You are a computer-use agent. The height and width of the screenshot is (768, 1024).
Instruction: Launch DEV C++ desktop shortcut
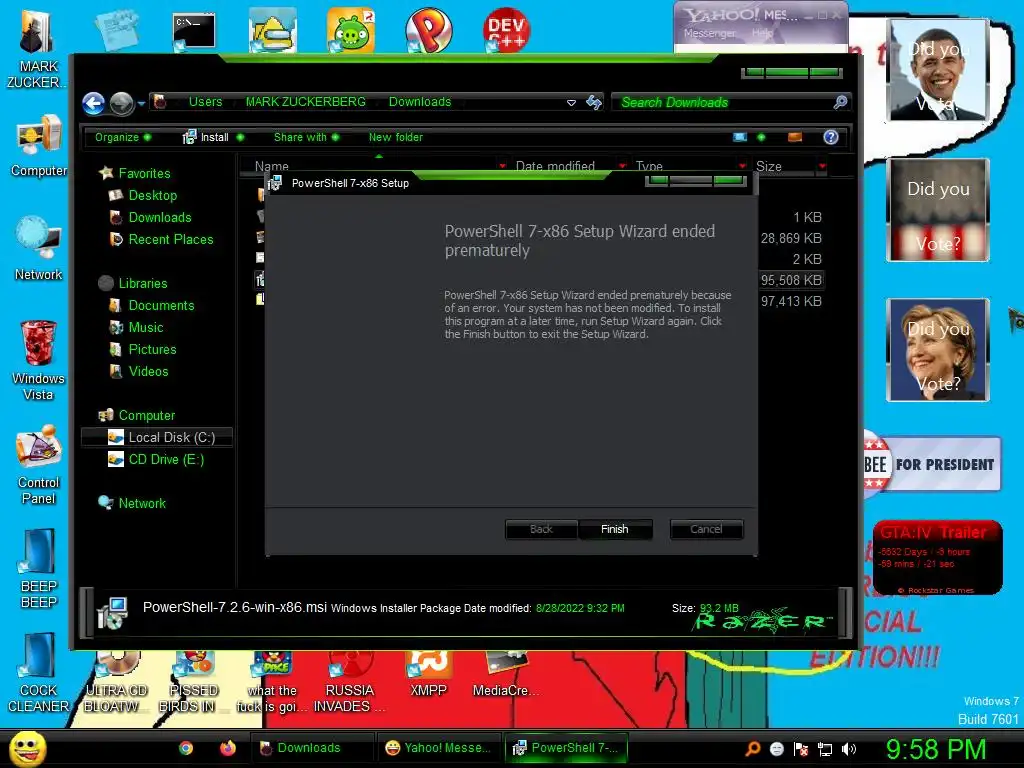[506, 30]
